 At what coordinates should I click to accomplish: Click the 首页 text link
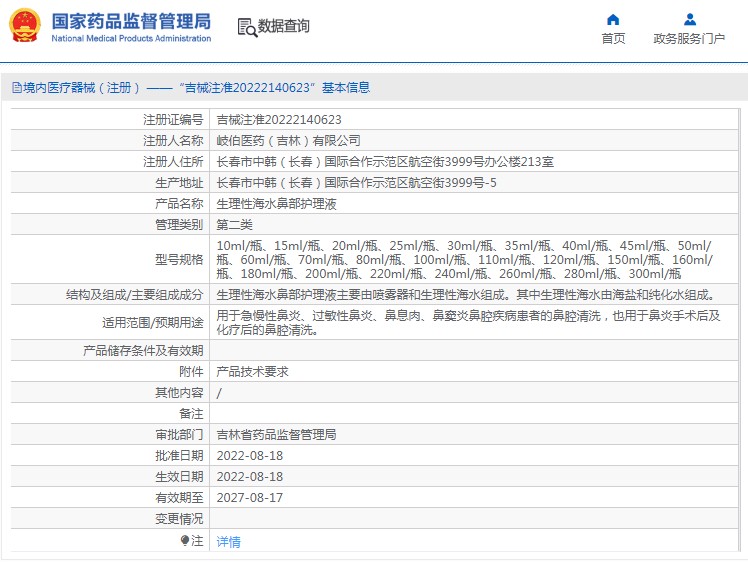[x=613, y=39]
